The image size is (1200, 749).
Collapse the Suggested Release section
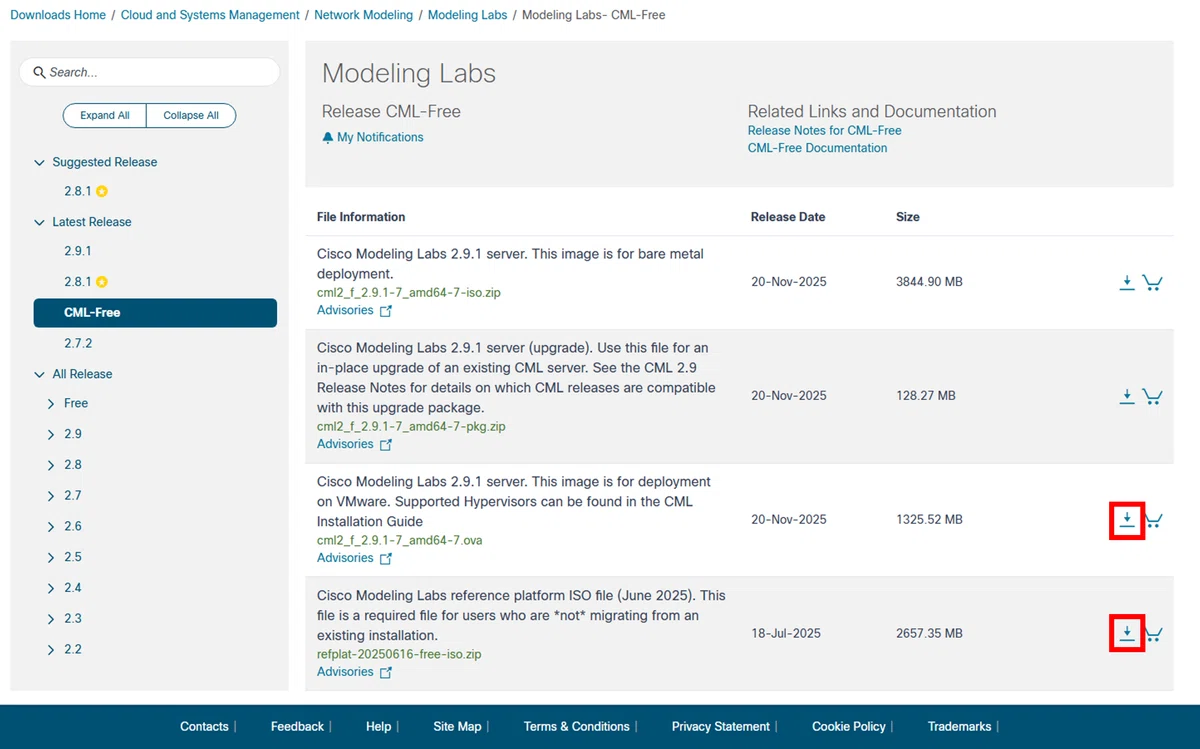pos(39,163)
